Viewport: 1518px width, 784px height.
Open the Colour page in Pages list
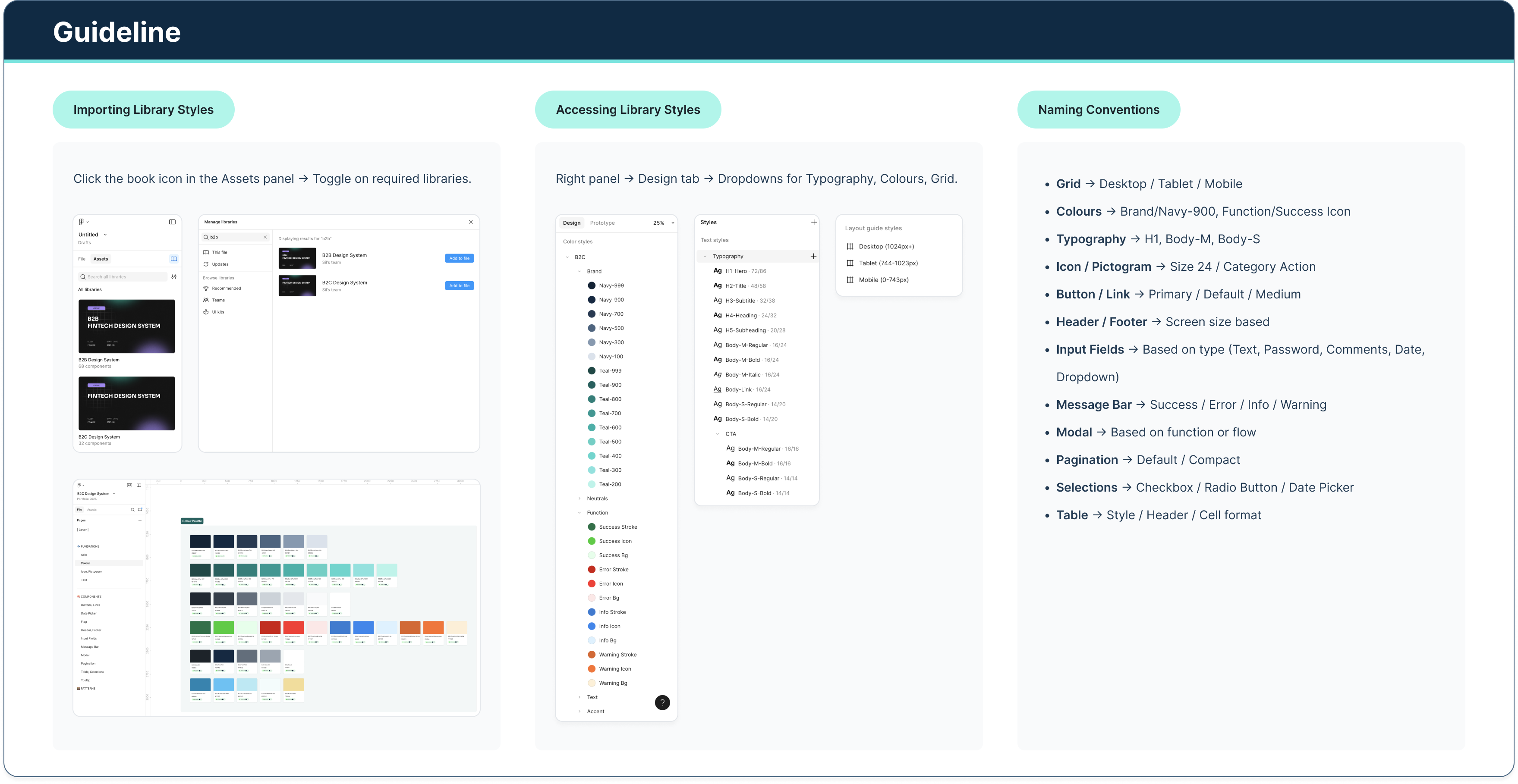(x=110, y=563)
